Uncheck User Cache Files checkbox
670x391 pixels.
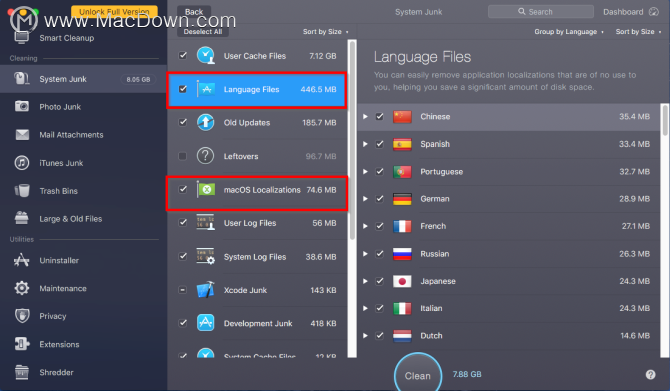click(x=183, y=55)
